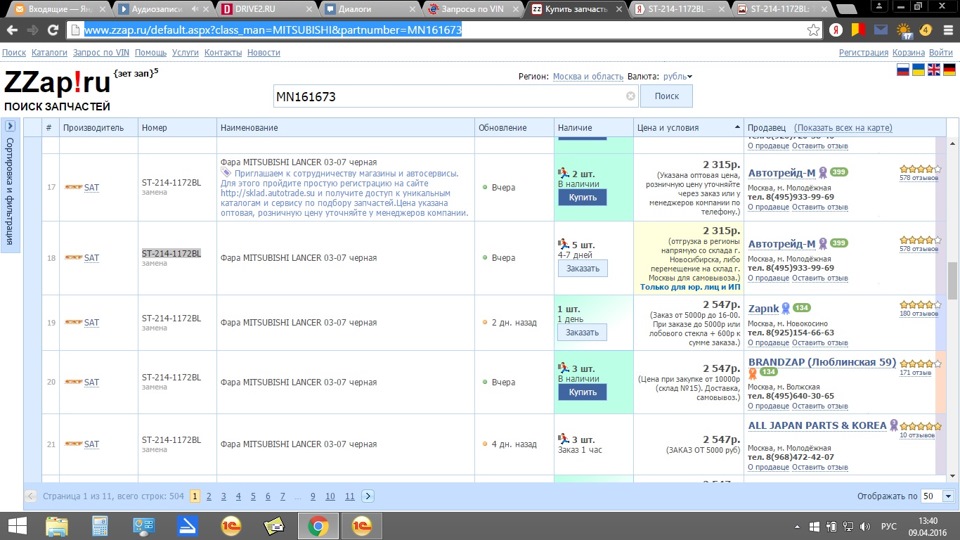Screen dimensions: 960x540
Task: Go to results page 2
Action: click(x=209, y=497)
